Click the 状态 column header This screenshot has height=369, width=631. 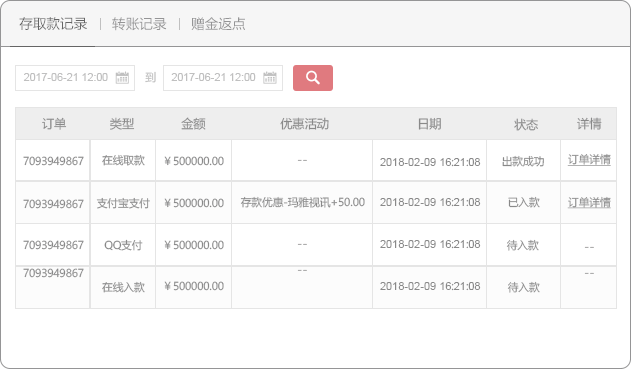(526, 124)
